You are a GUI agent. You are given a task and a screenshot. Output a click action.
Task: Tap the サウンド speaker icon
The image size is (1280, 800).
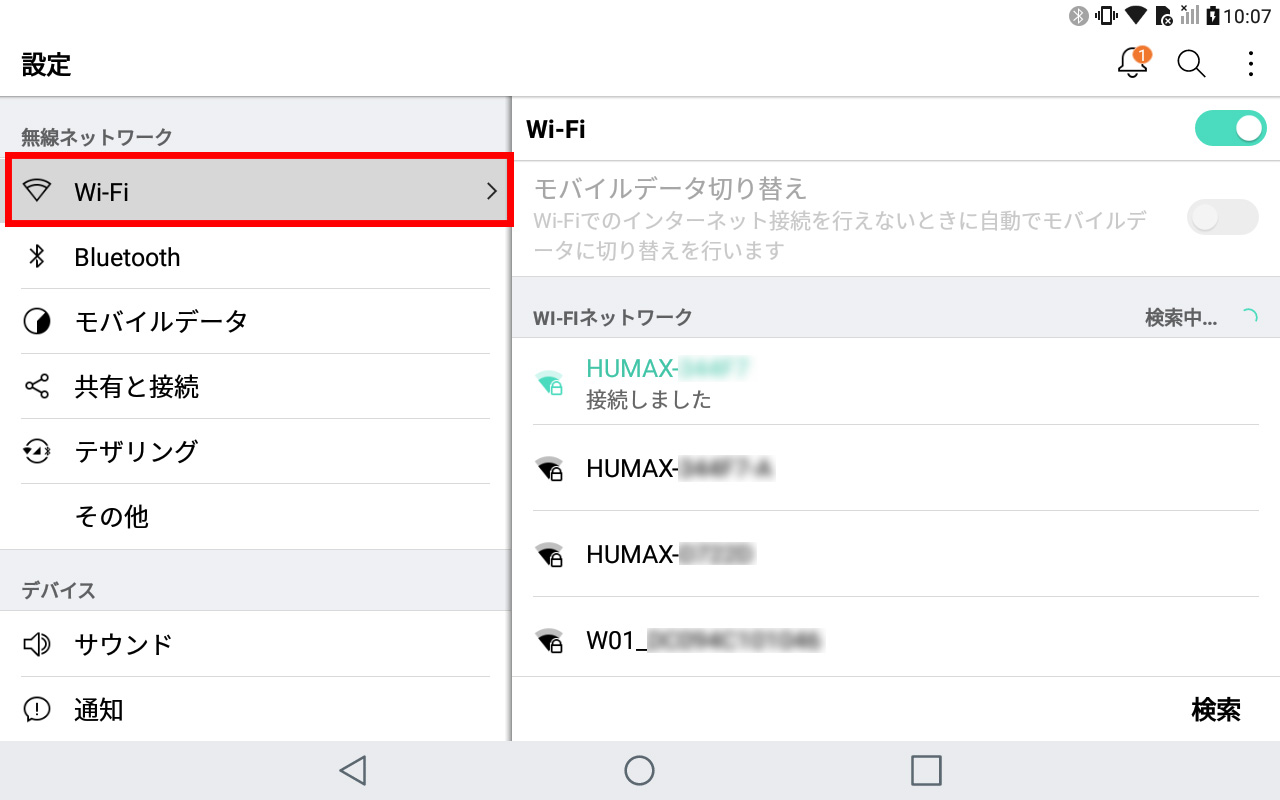37,644
